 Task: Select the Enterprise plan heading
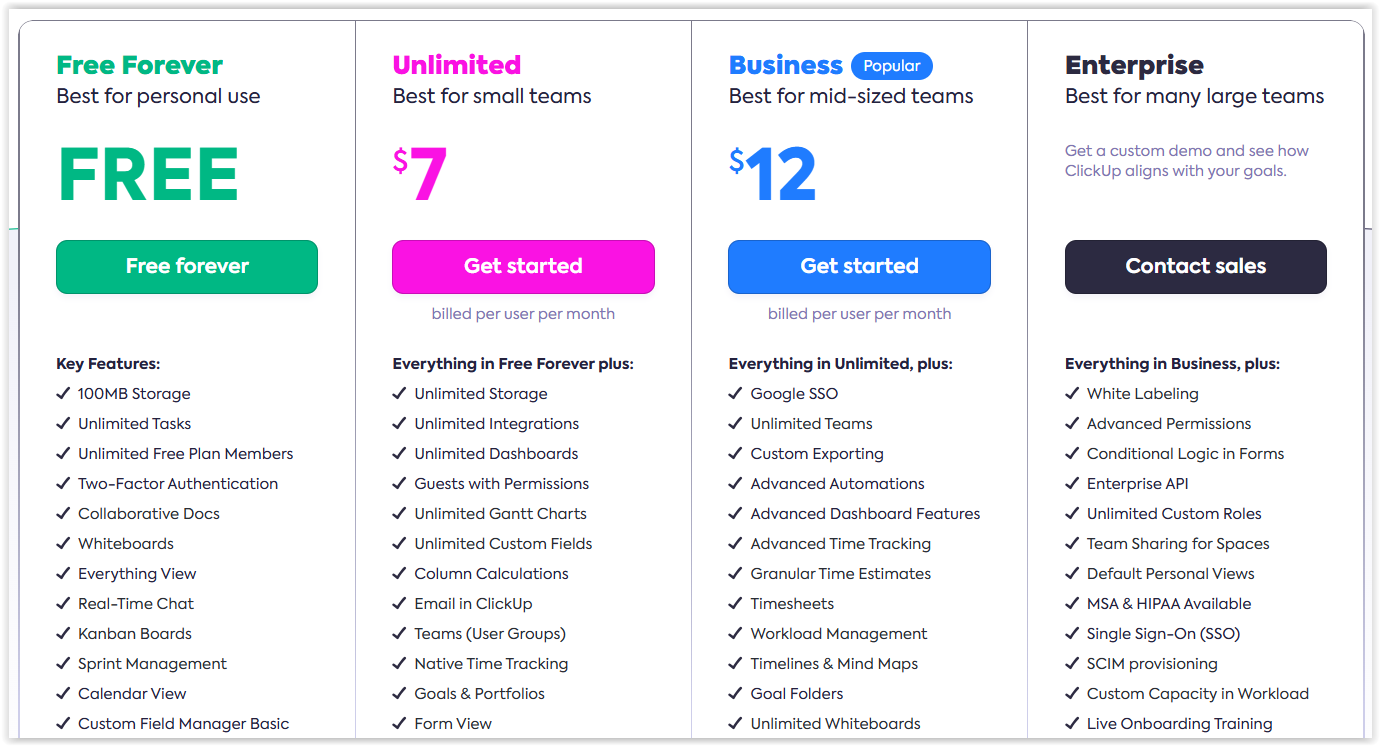point(1134,64)
